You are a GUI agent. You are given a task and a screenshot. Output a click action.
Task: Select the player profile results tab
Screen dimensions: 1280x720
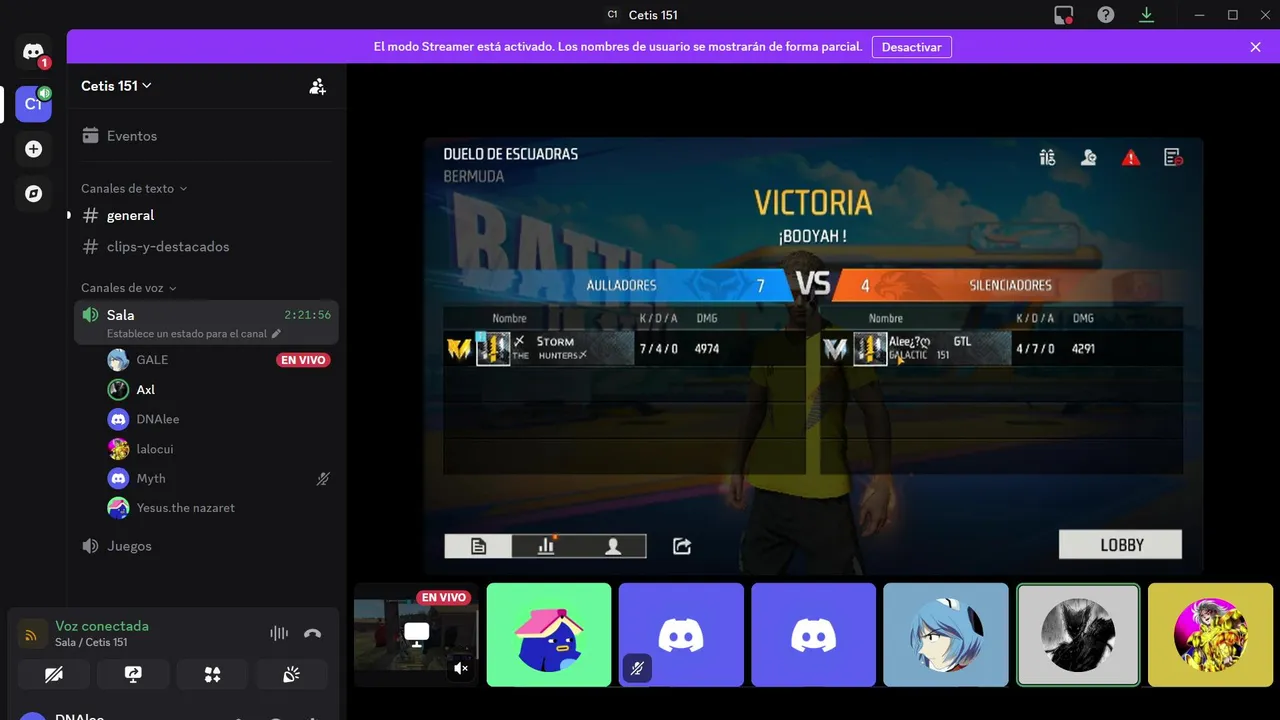(x=613, y=546)
